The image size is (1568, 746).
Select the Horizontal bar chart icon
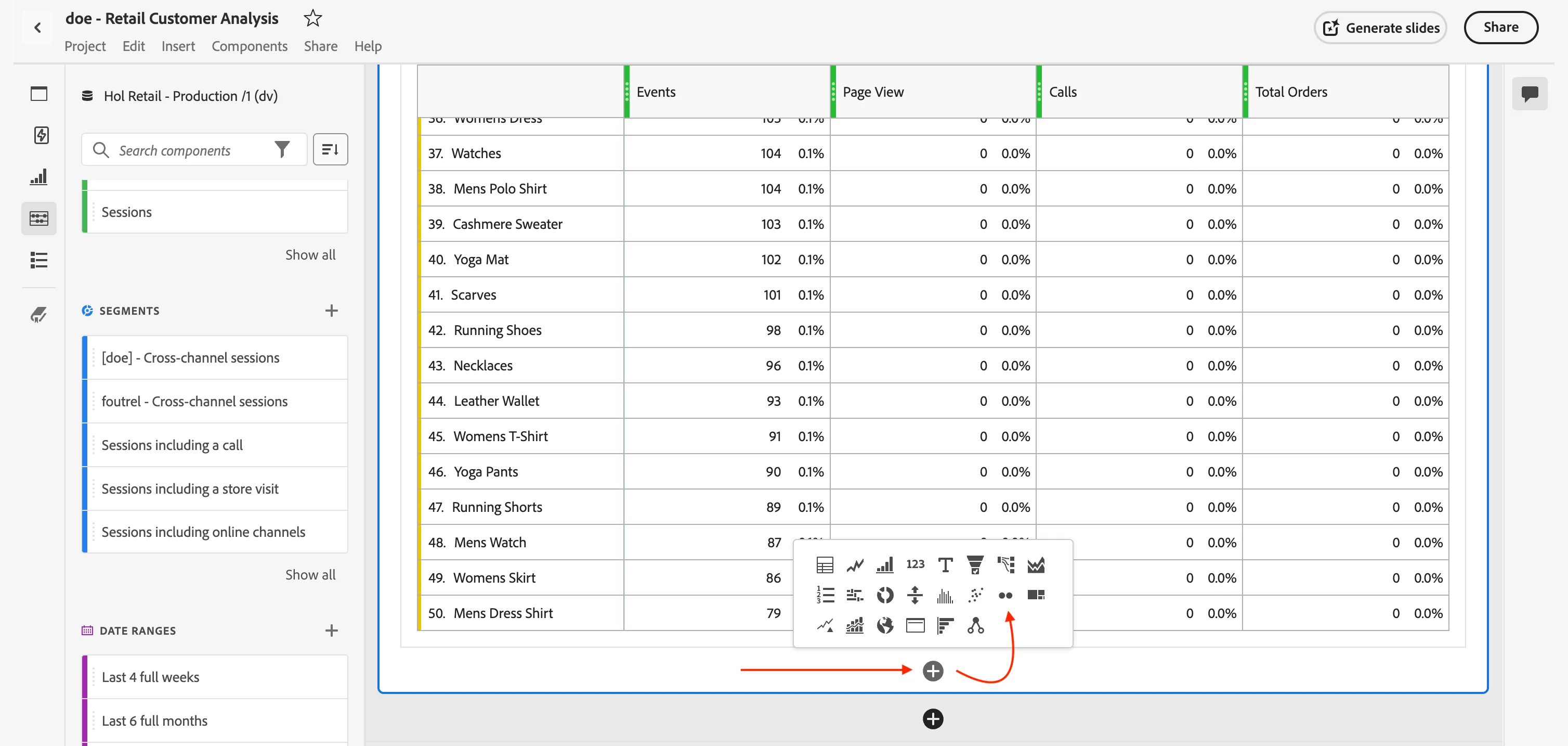tap(945, 625)
